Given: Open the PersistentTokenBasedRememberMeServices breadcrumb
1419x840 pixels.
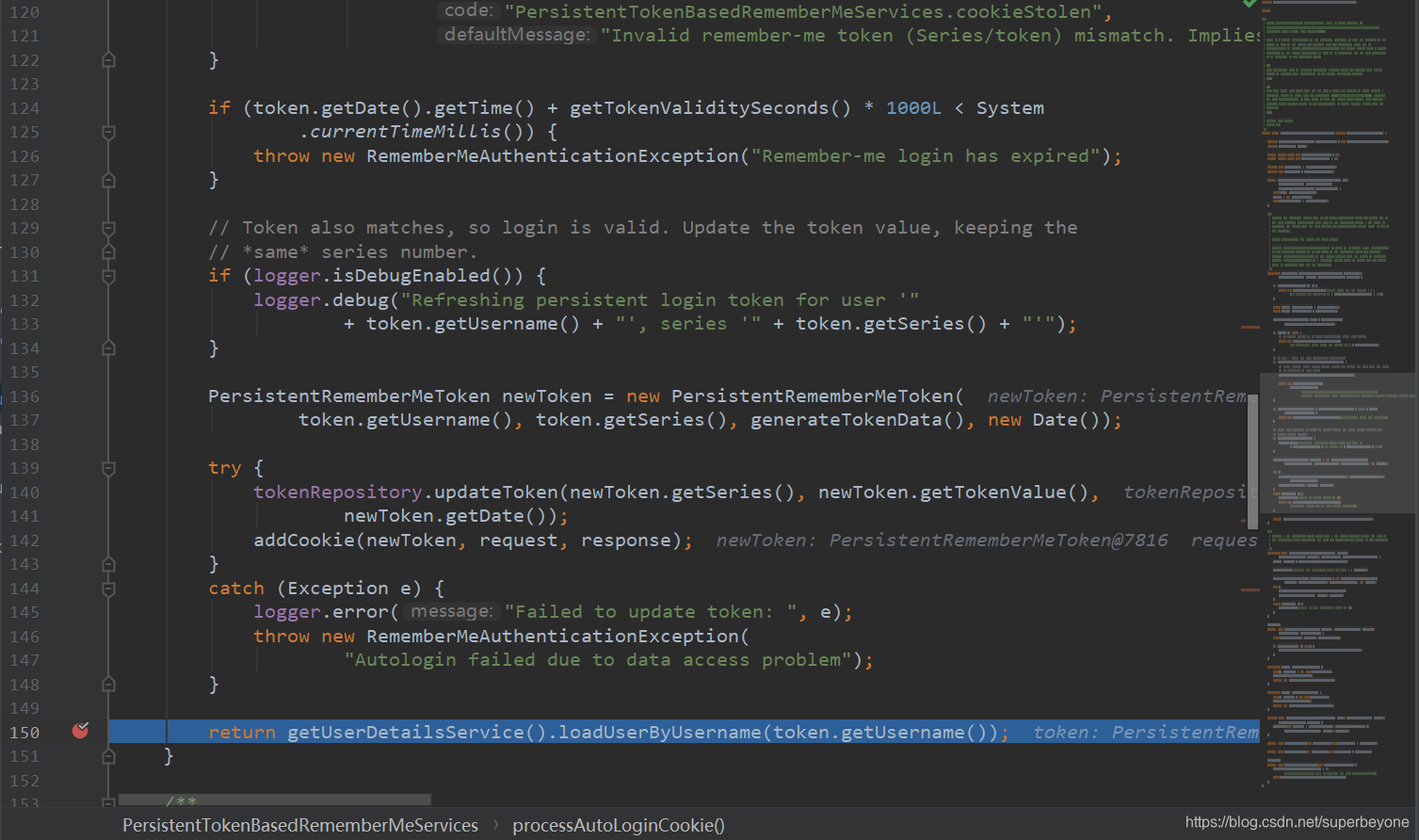Looking at the screenshot, I should [300, 825].
